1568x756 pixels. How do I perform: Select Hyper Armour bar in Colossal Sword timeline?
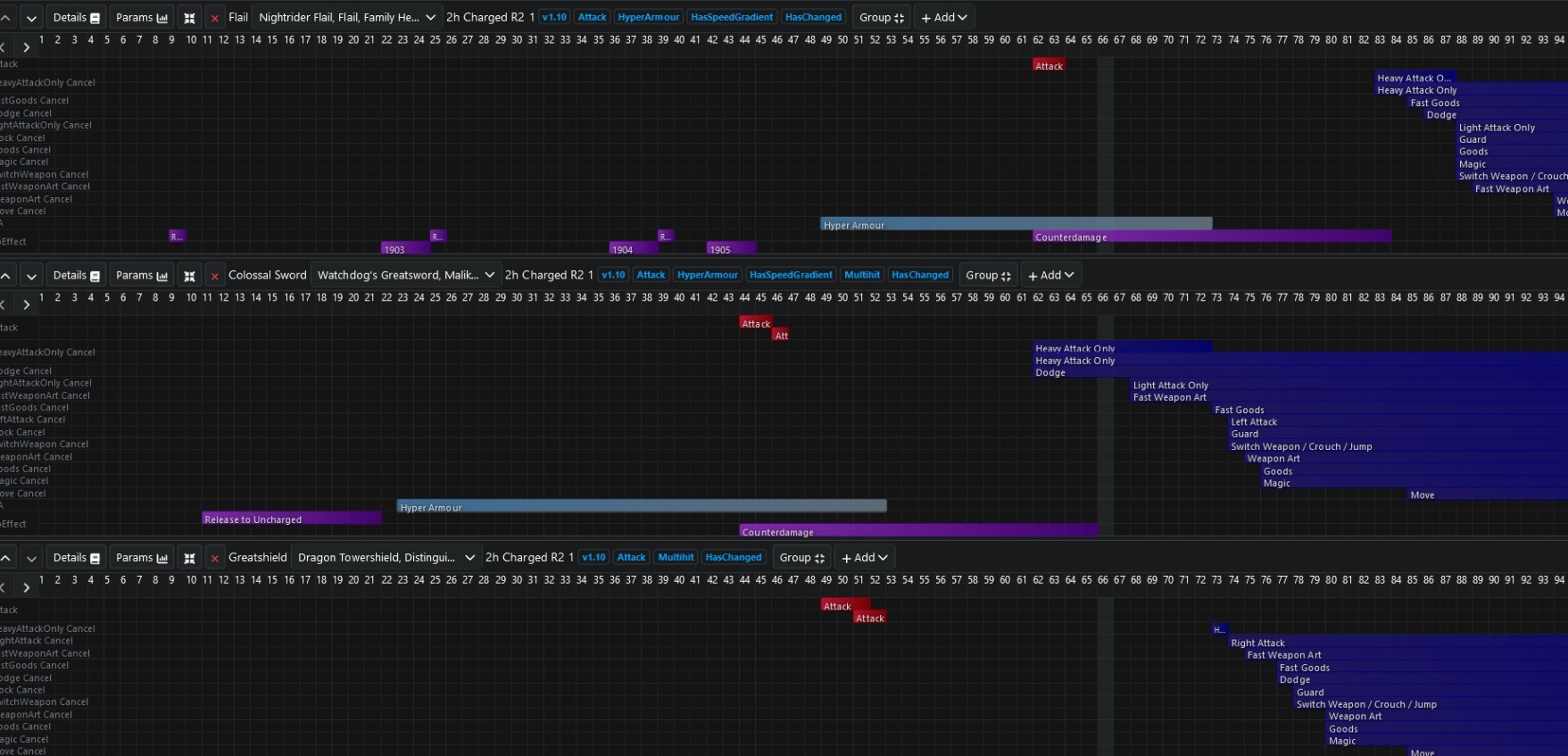[x=642, y=506]
